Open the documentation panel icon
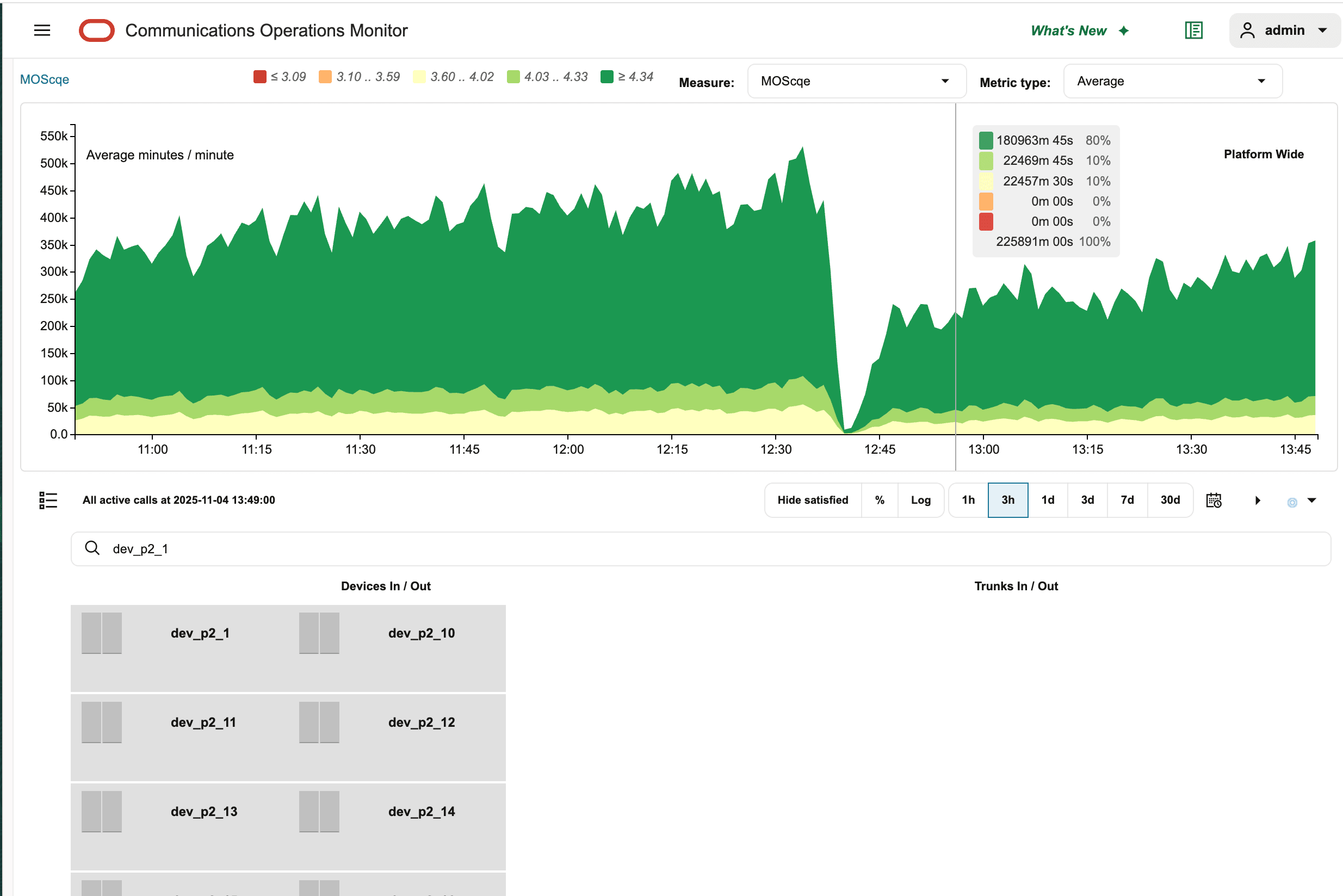 1193,30
